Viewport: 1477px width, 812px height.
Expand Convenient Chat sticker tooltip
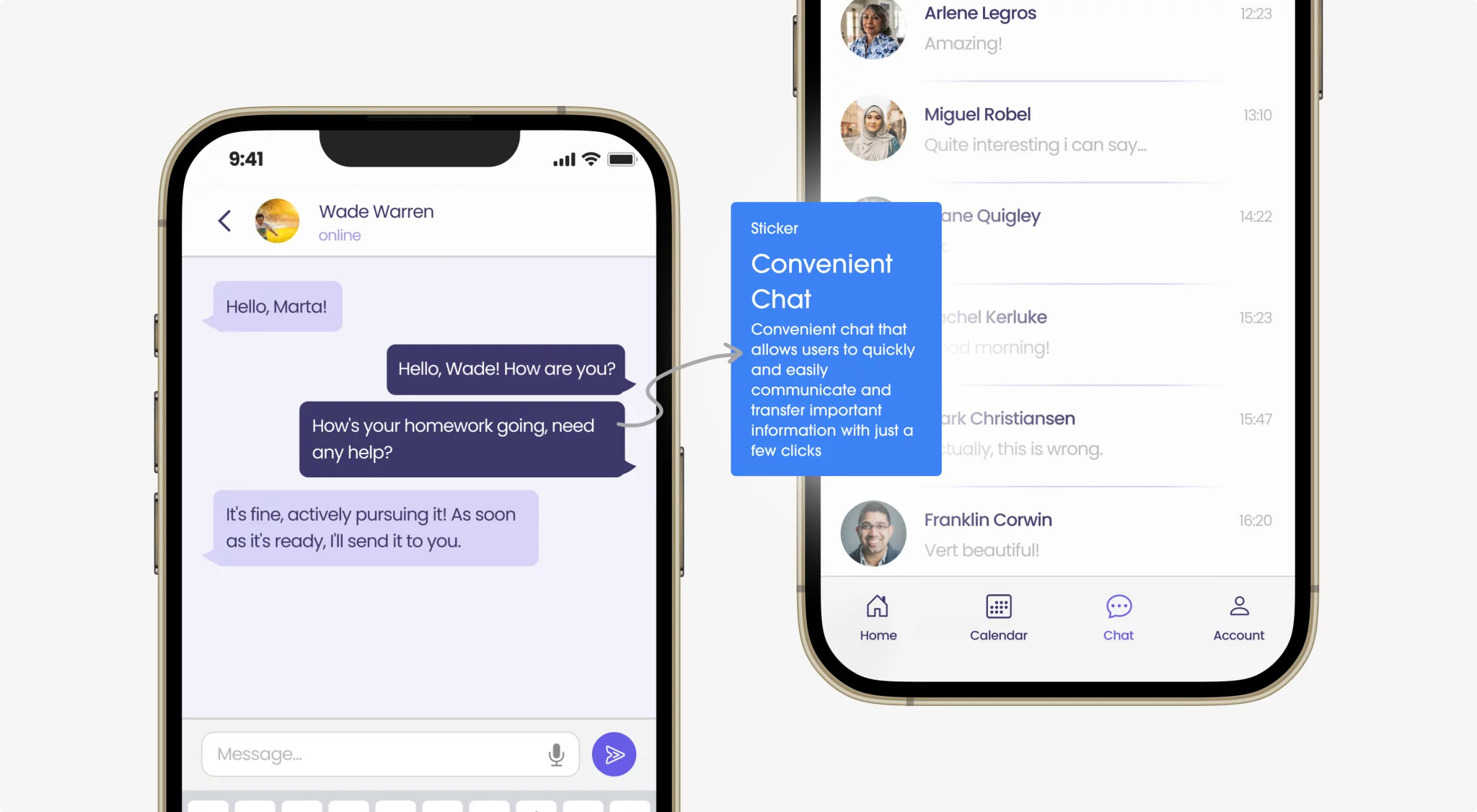[x=836, y=338]
